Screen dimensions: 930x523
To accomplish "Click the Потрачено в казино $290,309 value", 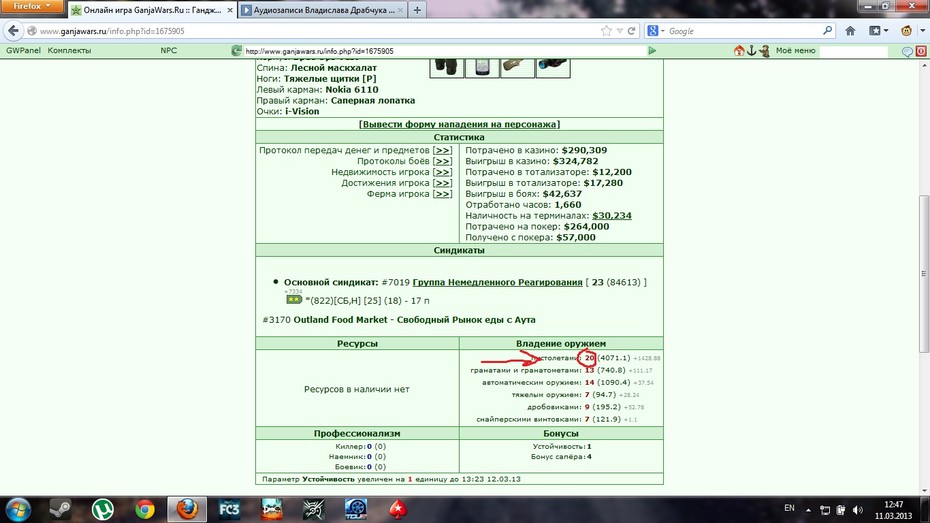I will pyautogui.click(x=584, y=150).
